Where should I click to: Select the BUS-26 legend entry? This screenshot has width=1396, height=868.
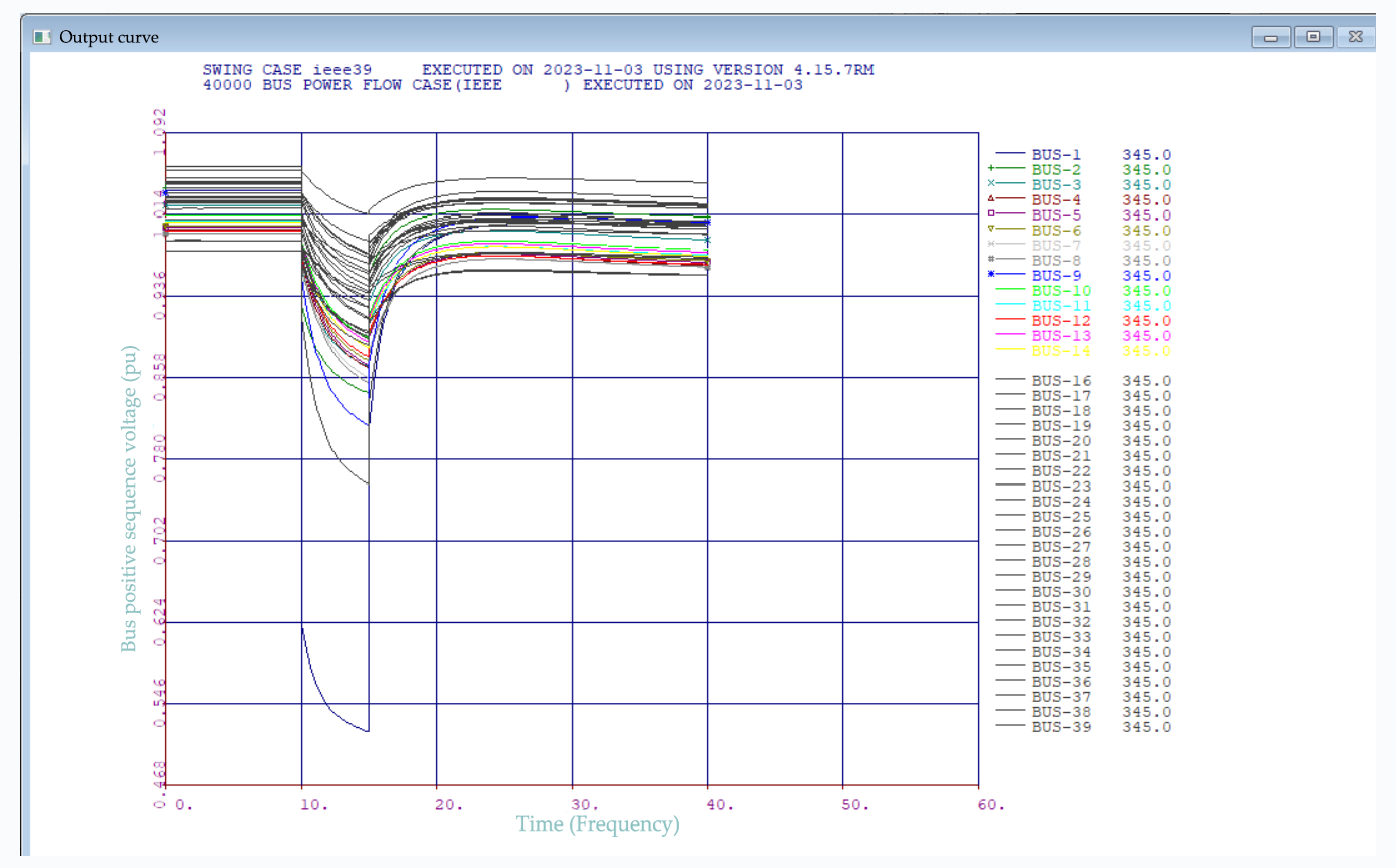click(x=1083, y=532)
